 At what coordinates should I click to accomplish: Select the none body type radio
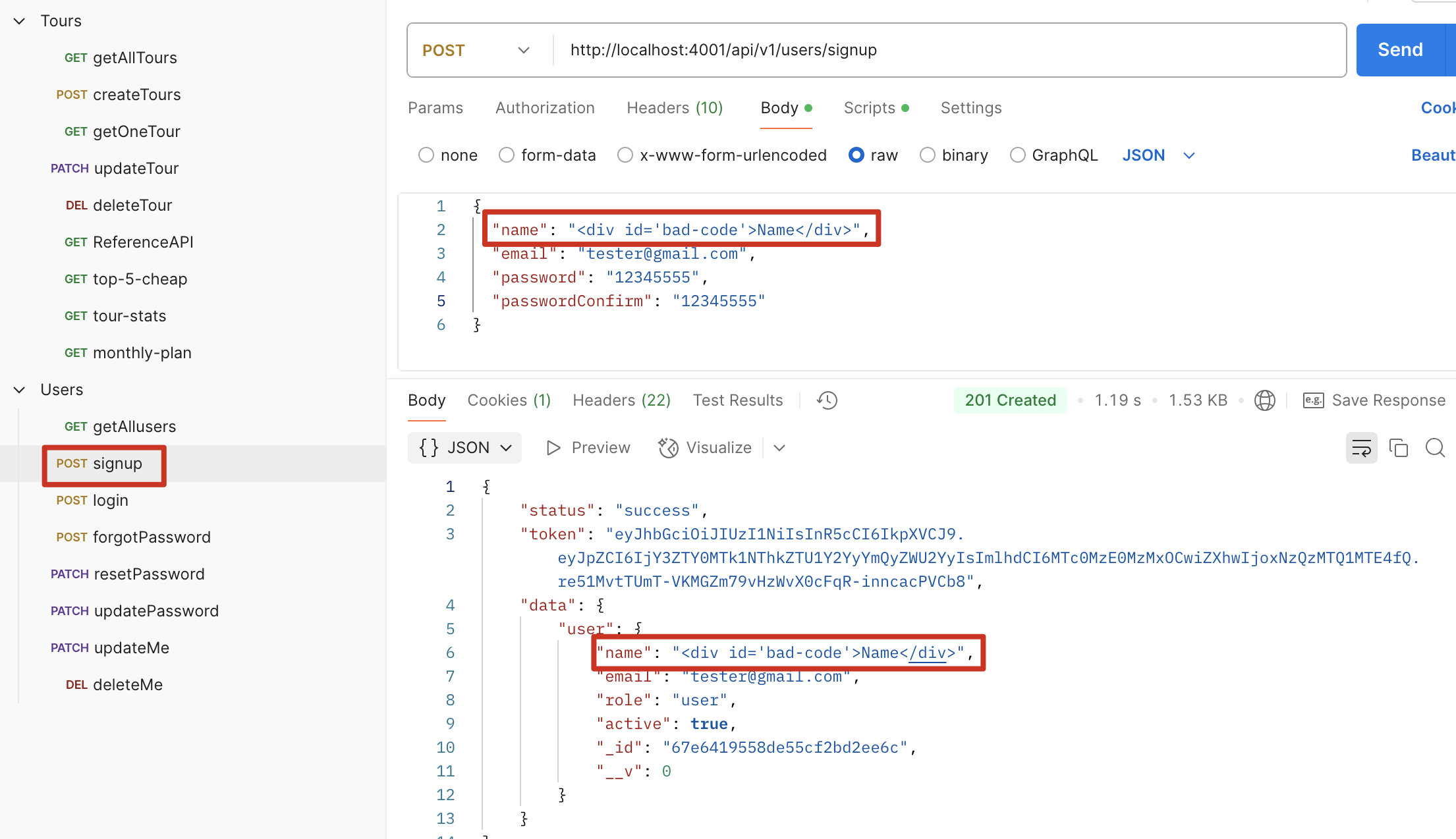coord(426,155)
